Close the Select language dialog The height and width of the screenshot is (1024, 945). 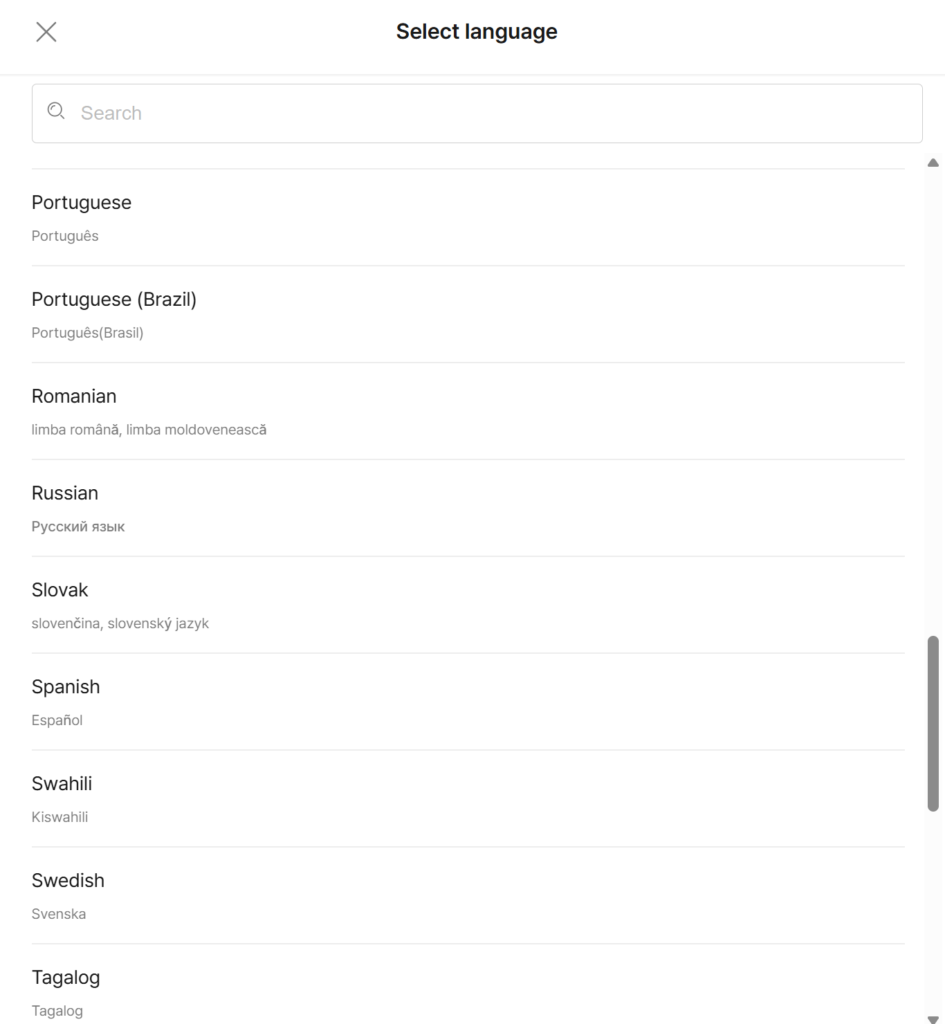tap(46, 32)
